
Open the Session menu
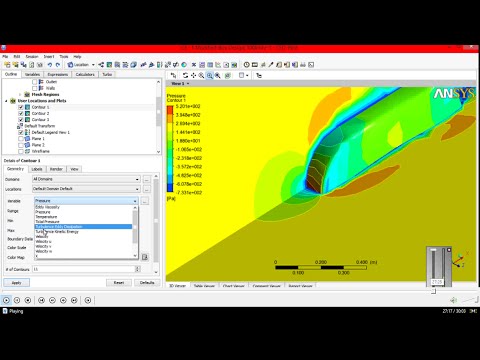(x=32, y=57)
